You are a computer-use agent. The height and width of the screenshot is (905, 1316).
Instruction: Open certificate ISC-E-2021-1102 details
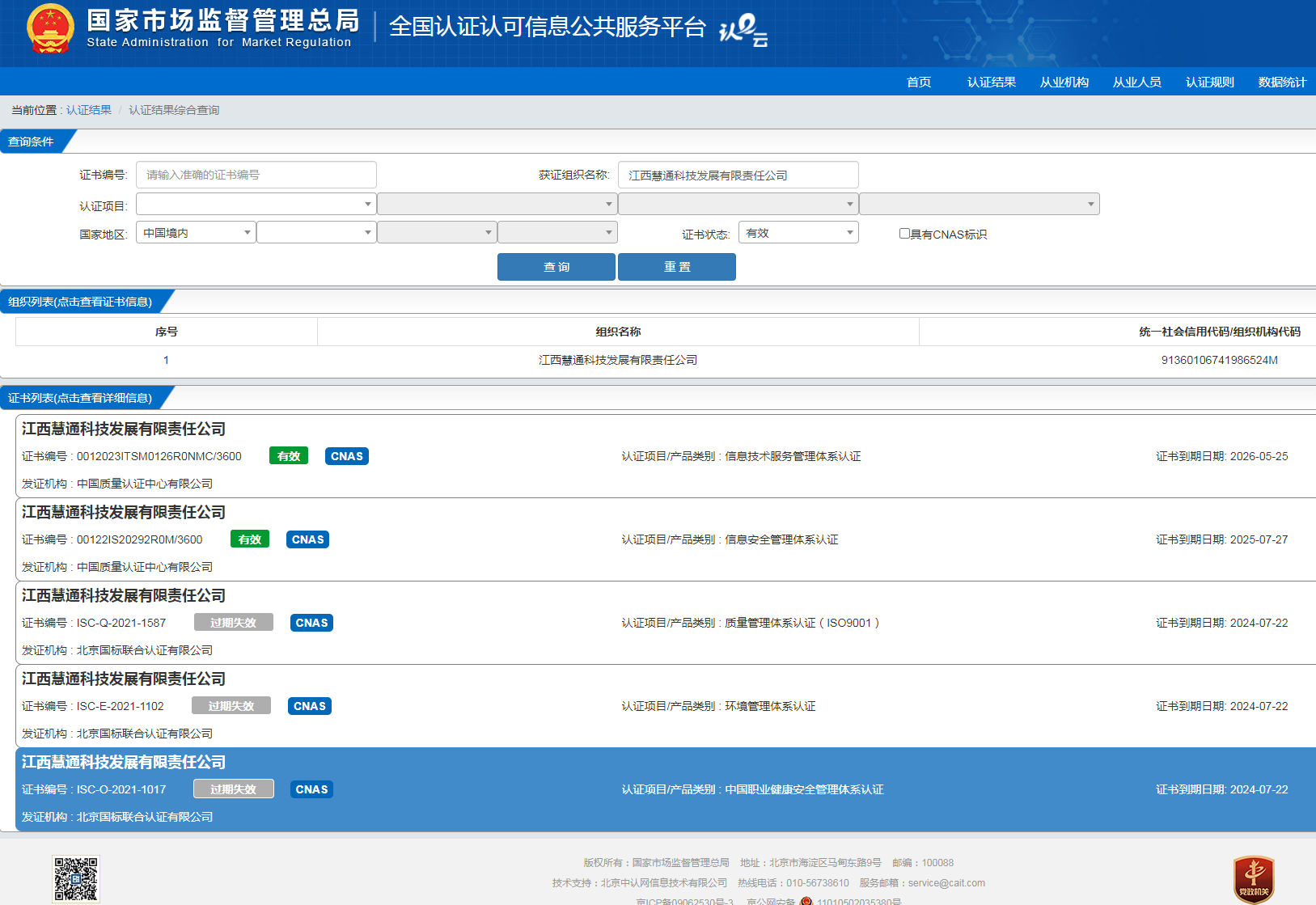coord(666,706)
